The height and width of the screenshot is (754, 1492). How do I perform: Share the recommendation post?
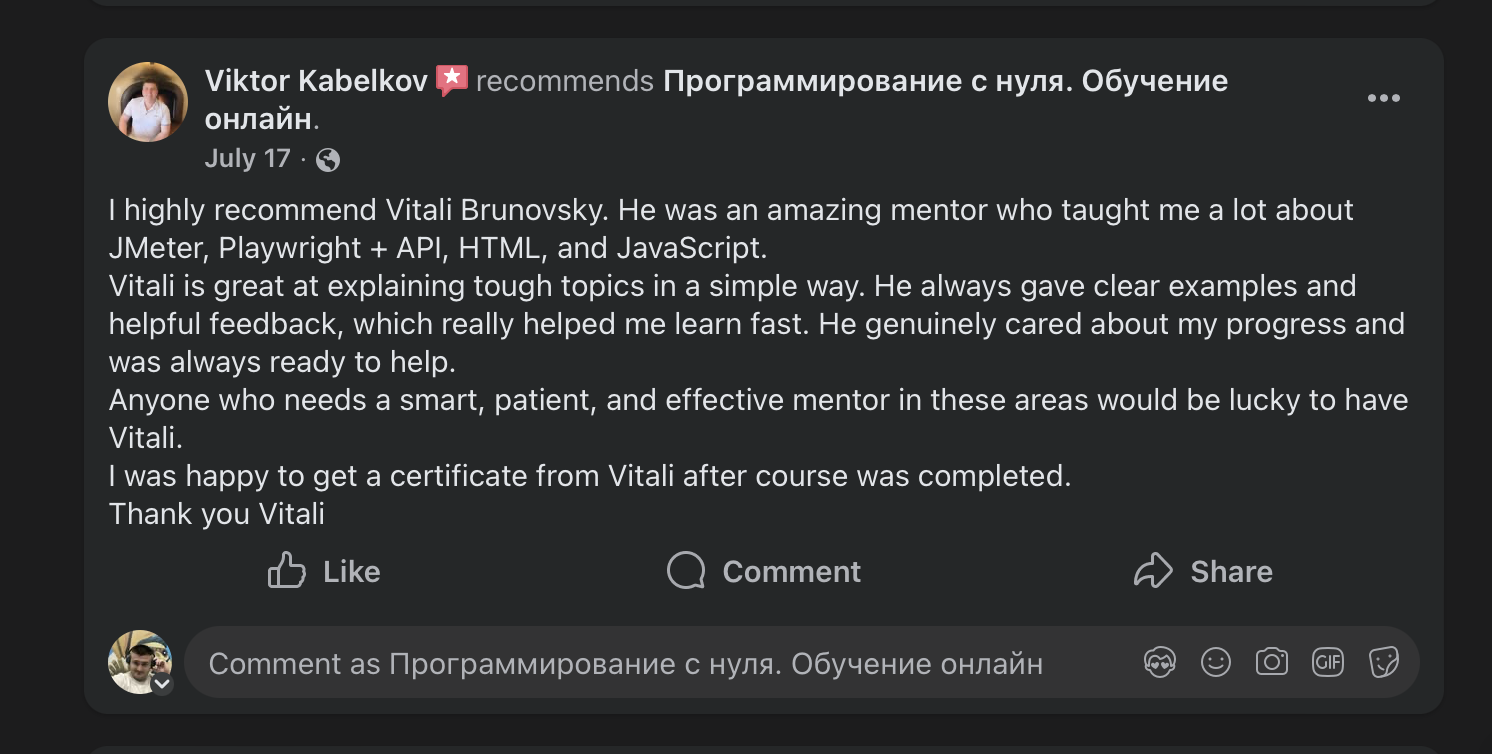click(x=1203, y=571)
